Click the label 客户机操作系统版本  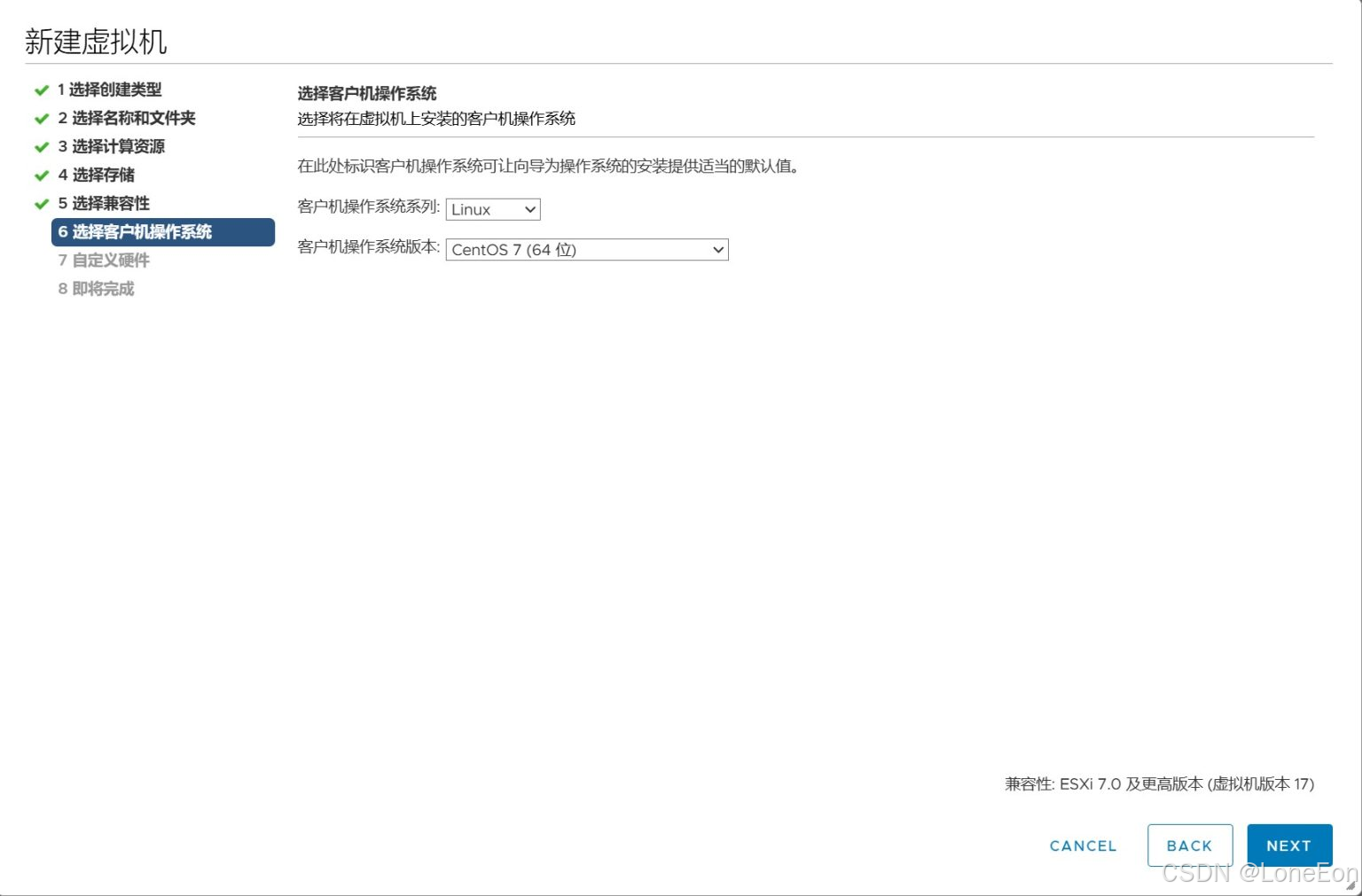[x=369, y=246]
